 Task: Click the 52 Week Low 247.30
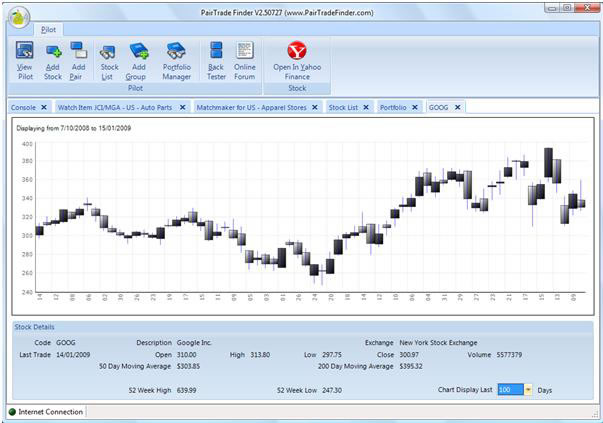click(332, 390)
